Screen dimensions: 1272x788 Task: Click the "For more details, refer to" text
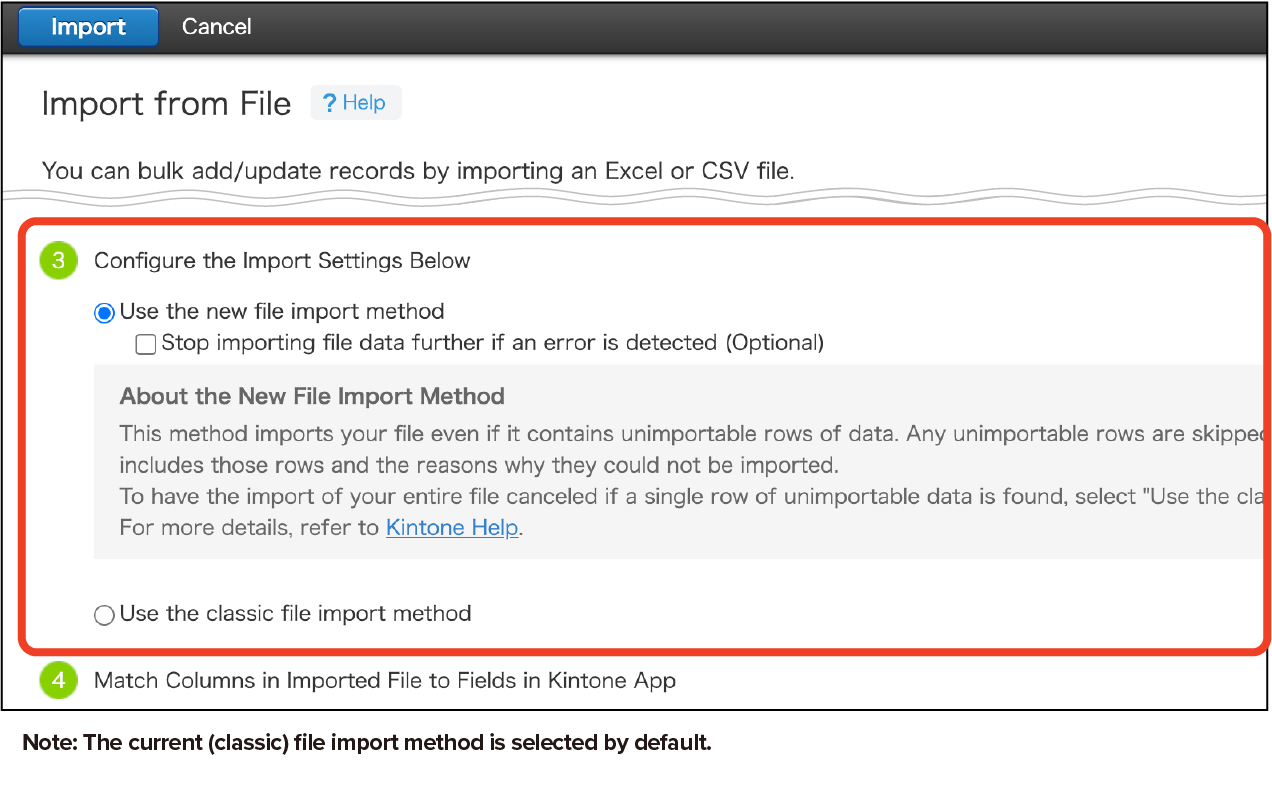(x=250, y=528)
